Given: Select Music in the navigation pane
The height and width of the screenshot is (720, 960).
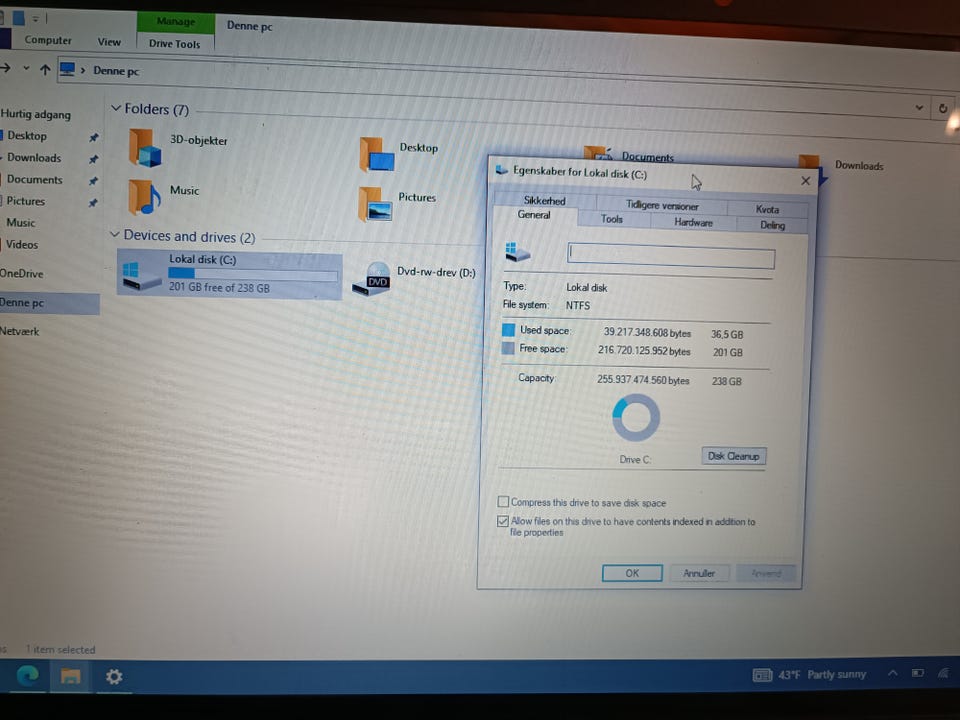Looking at the screenshot, I should 21,223.
